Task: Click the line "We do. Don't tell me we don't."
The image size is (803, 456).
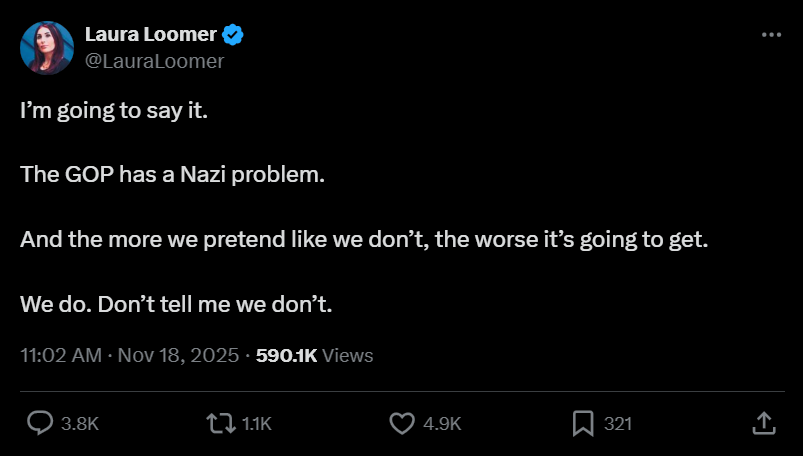Action: (175, 304)
